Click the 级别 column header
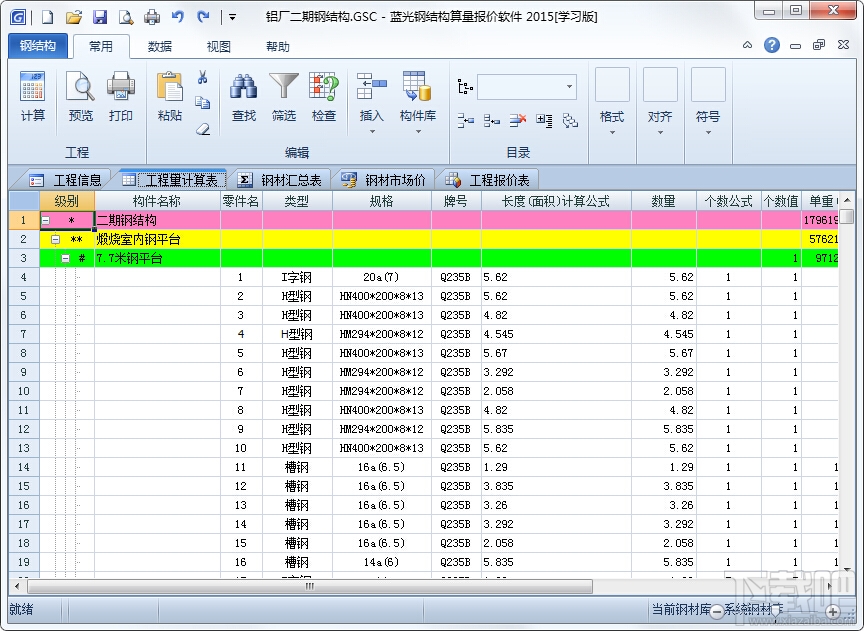Screen dimensions: 864x631 pyautogui.click(x=67, y=201)
